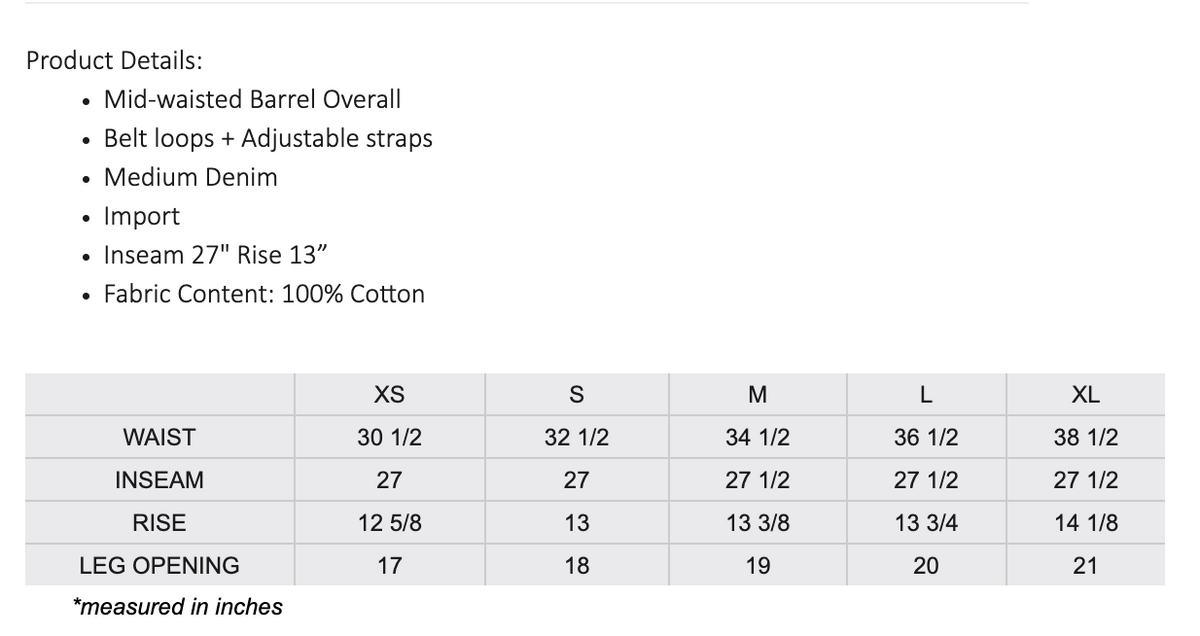Select the RISE row label
The image size is (1200, 636).
(159, 522)
